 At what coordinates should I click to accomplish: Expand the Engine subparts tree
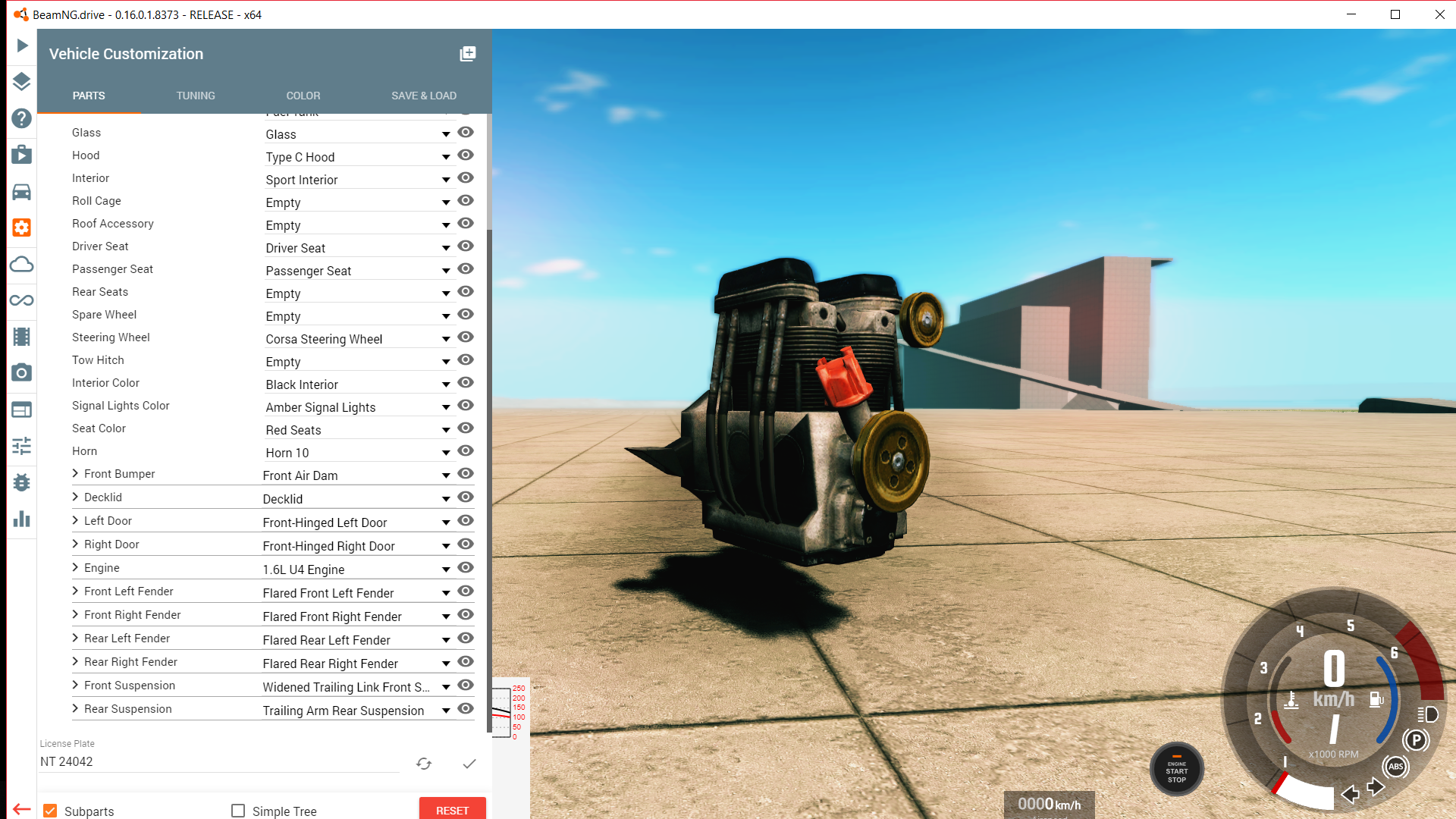(75, 567)
